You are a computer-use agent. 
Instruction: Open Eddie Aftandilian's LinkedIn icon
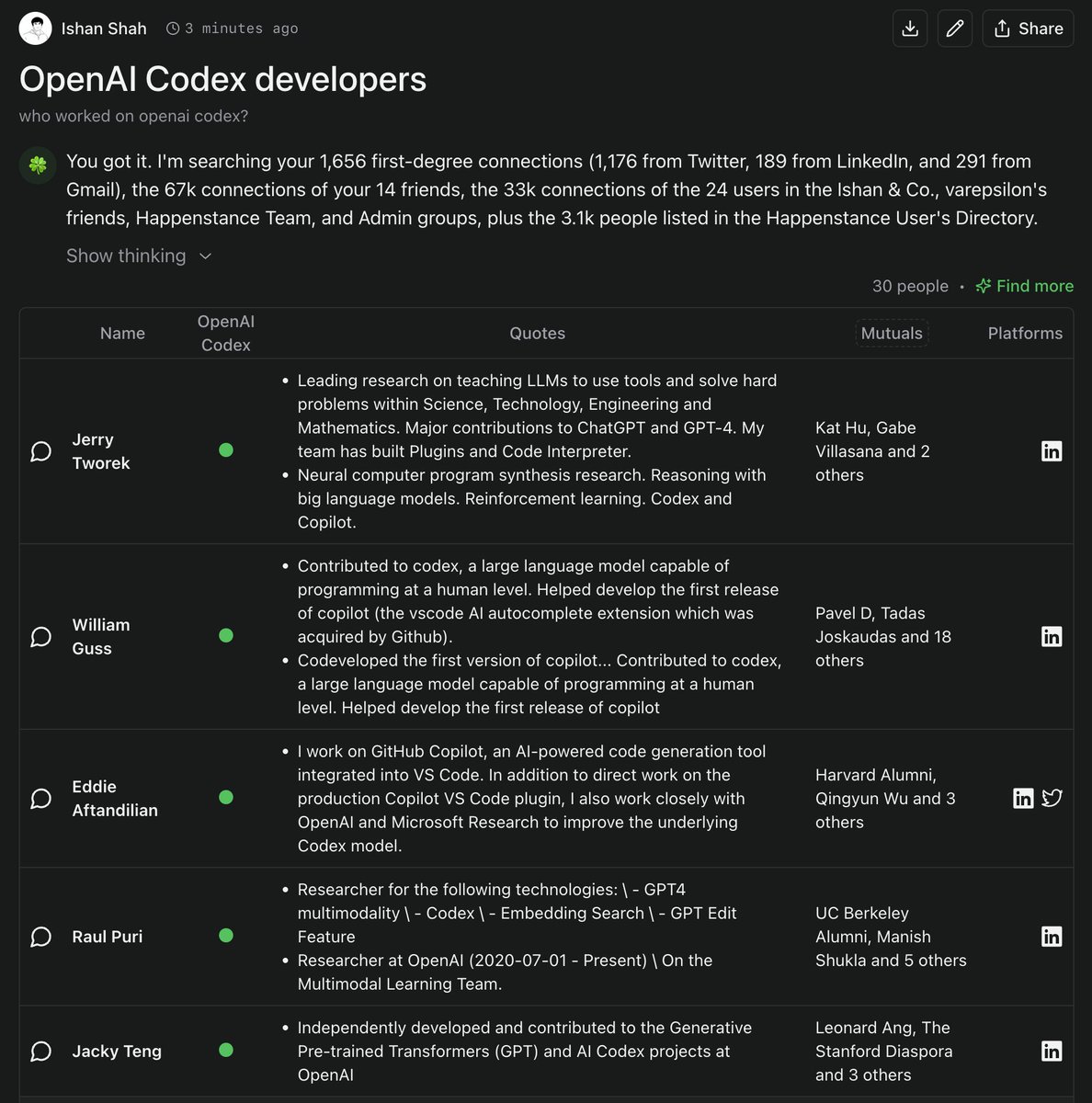tap(1023, 798)
